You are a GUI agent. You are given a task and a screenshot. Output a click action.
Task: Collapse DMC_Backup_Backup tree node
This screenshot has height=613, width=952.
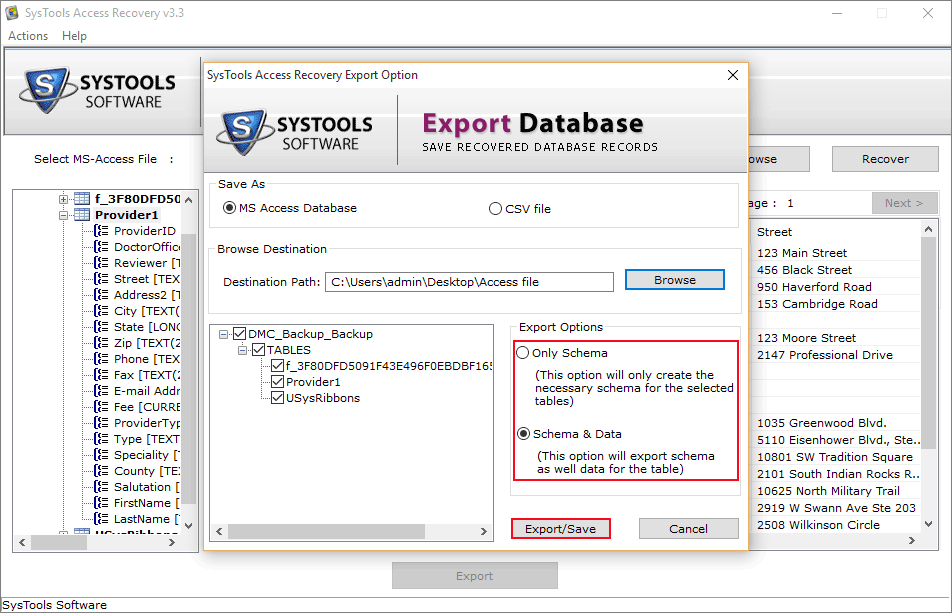pos(223,334)
